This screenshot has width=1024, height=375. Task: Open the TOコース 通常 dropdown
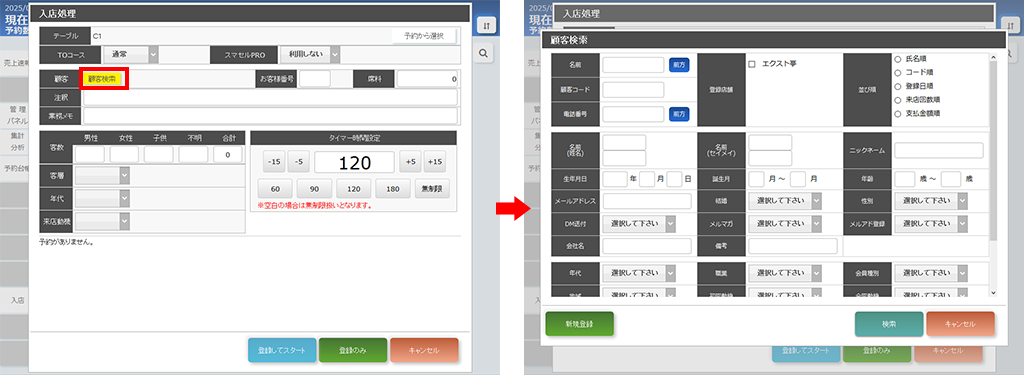[x=131, y=54]
